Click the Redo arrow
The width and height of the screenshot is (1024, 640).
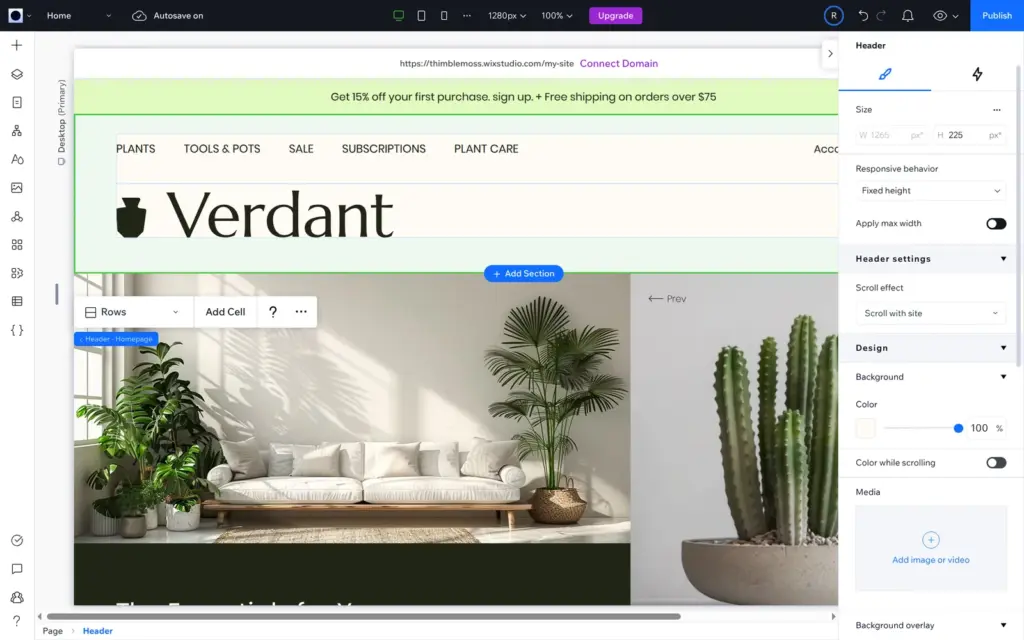(881, 15)
